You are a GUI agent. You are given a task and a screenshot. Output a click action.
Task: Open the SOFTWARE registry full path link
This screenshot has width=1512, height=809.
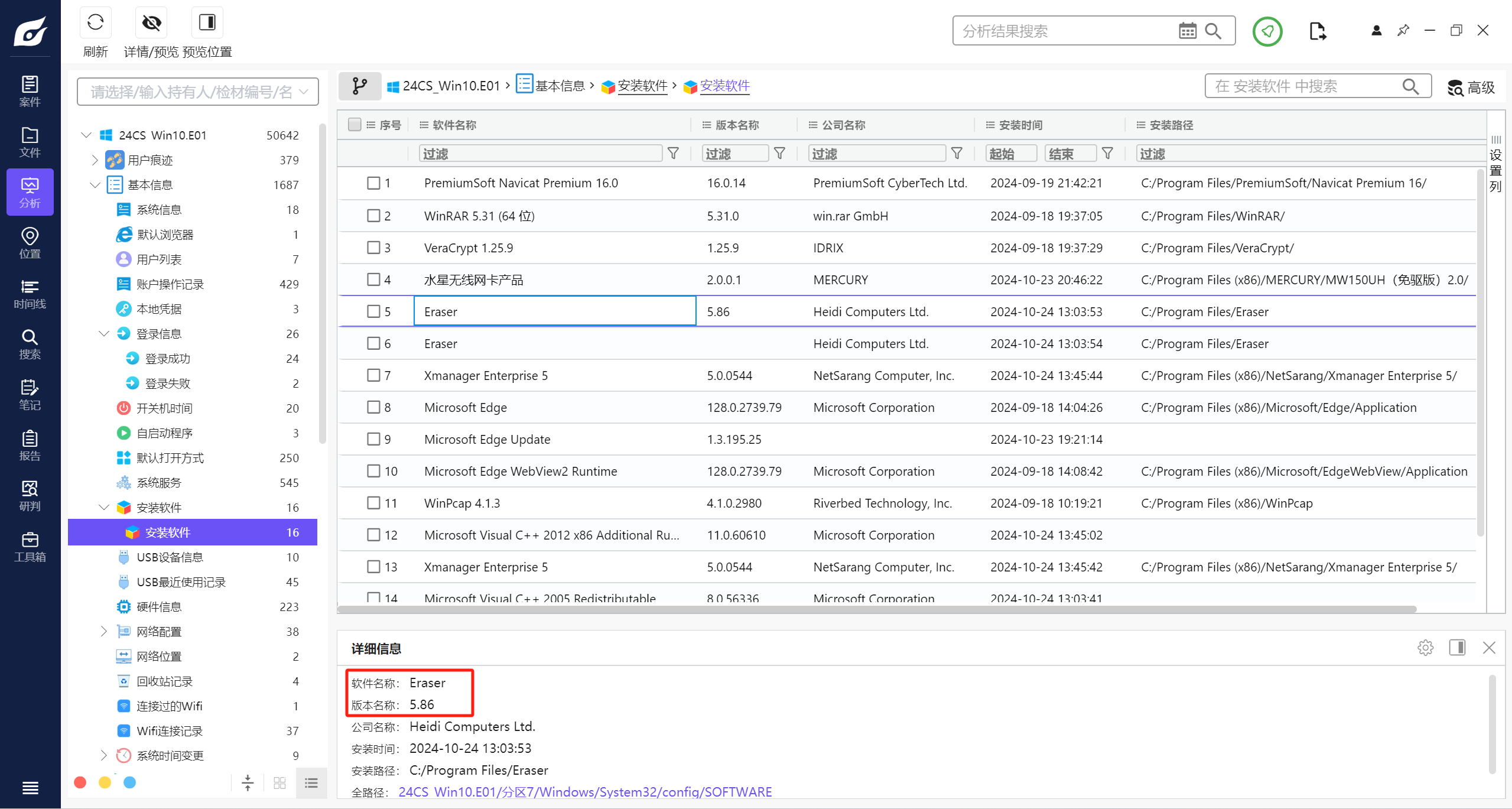[x=584, y=792]
